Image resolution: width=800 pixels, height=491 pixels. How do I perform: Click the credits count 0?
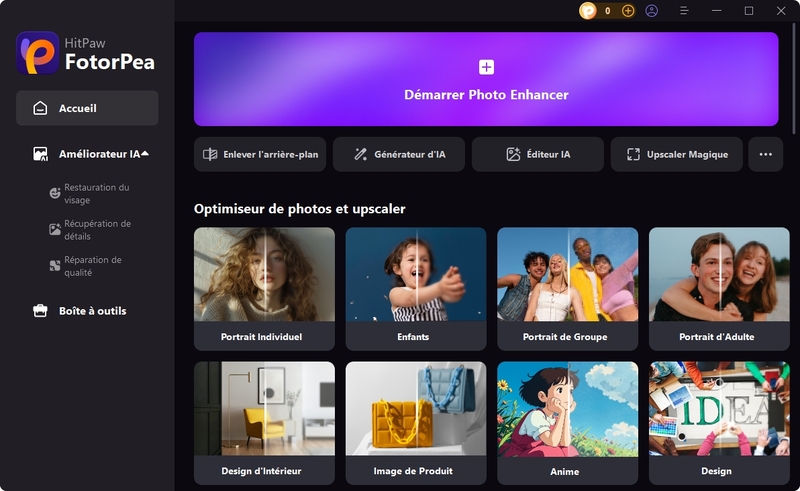pos(607,11)
